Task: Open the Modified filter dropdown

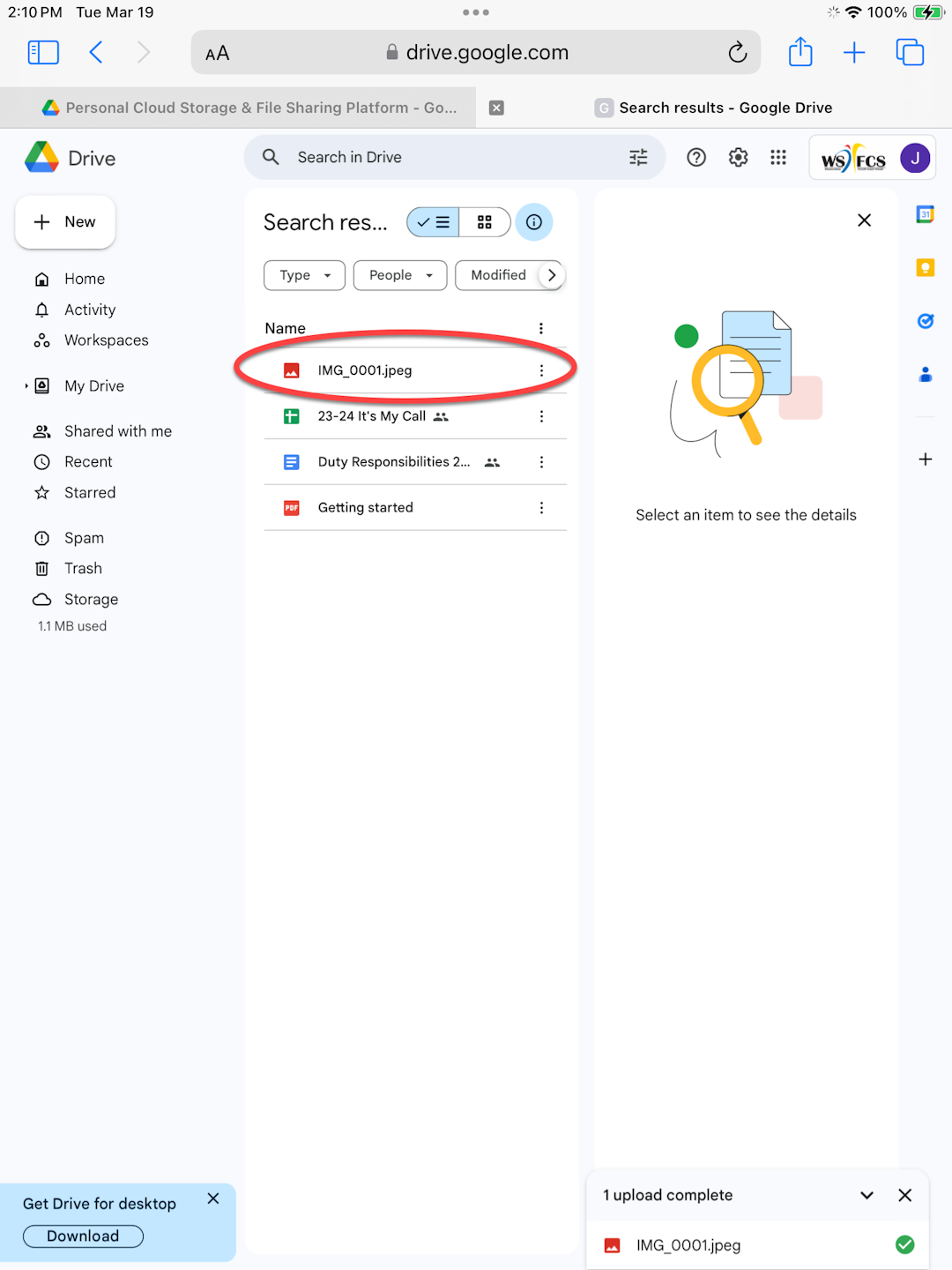Action: coord(498,275)
